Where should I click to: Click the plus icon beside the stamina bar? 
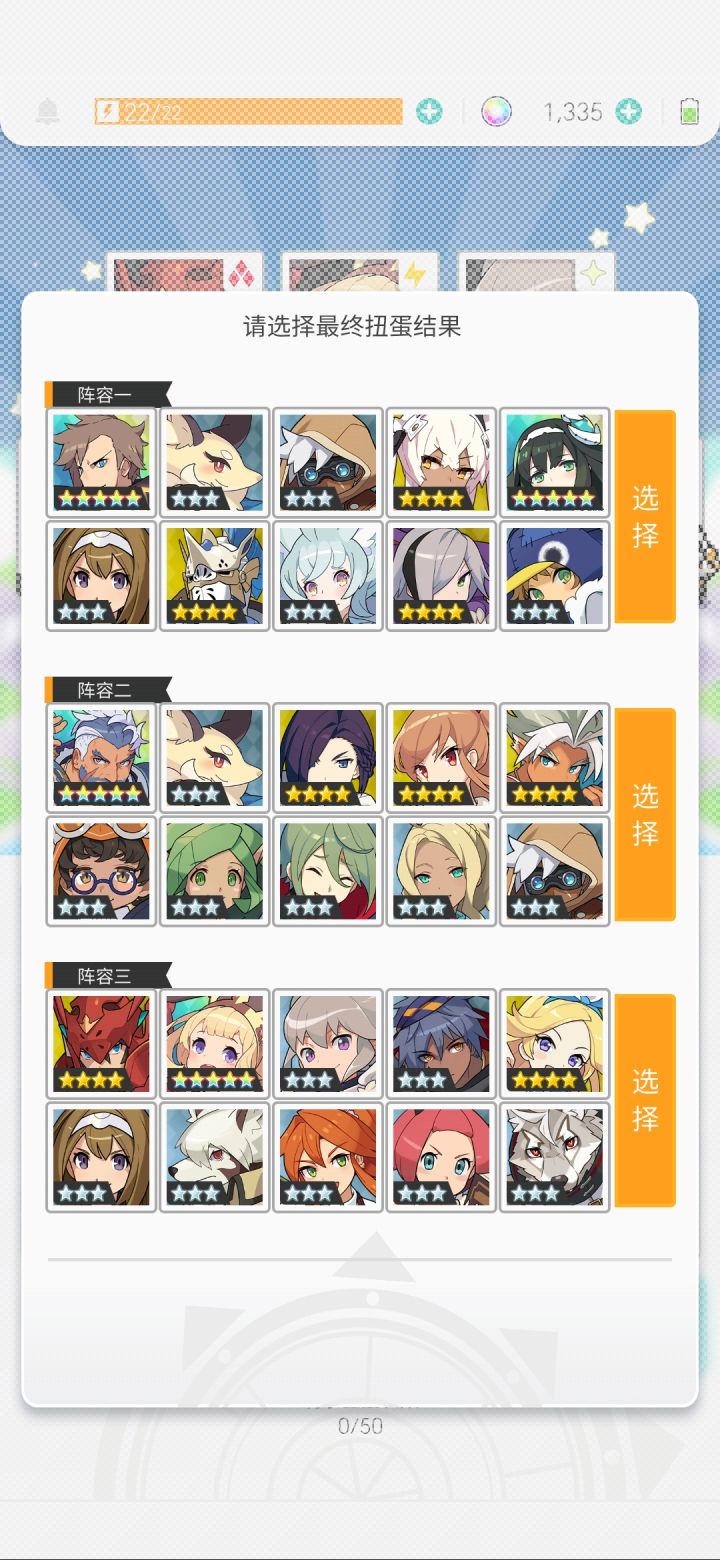coord(429,111)
